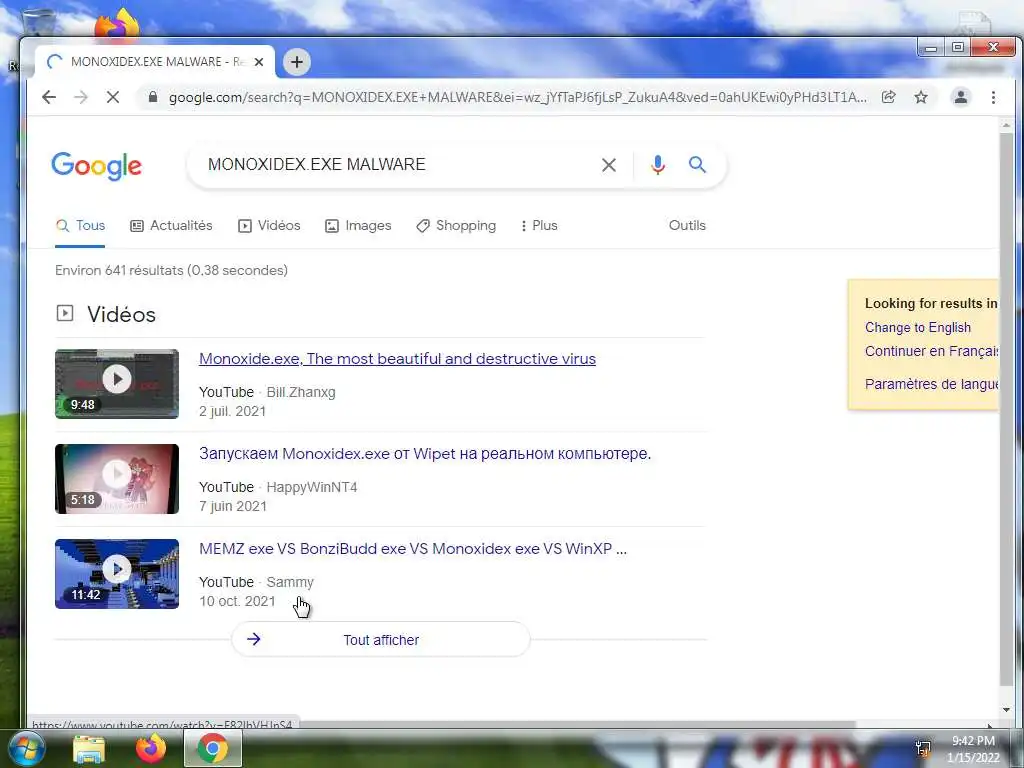
Task: Close the MONOXIDEX.EXE MALWARE tab
Action: click(259, 62)
